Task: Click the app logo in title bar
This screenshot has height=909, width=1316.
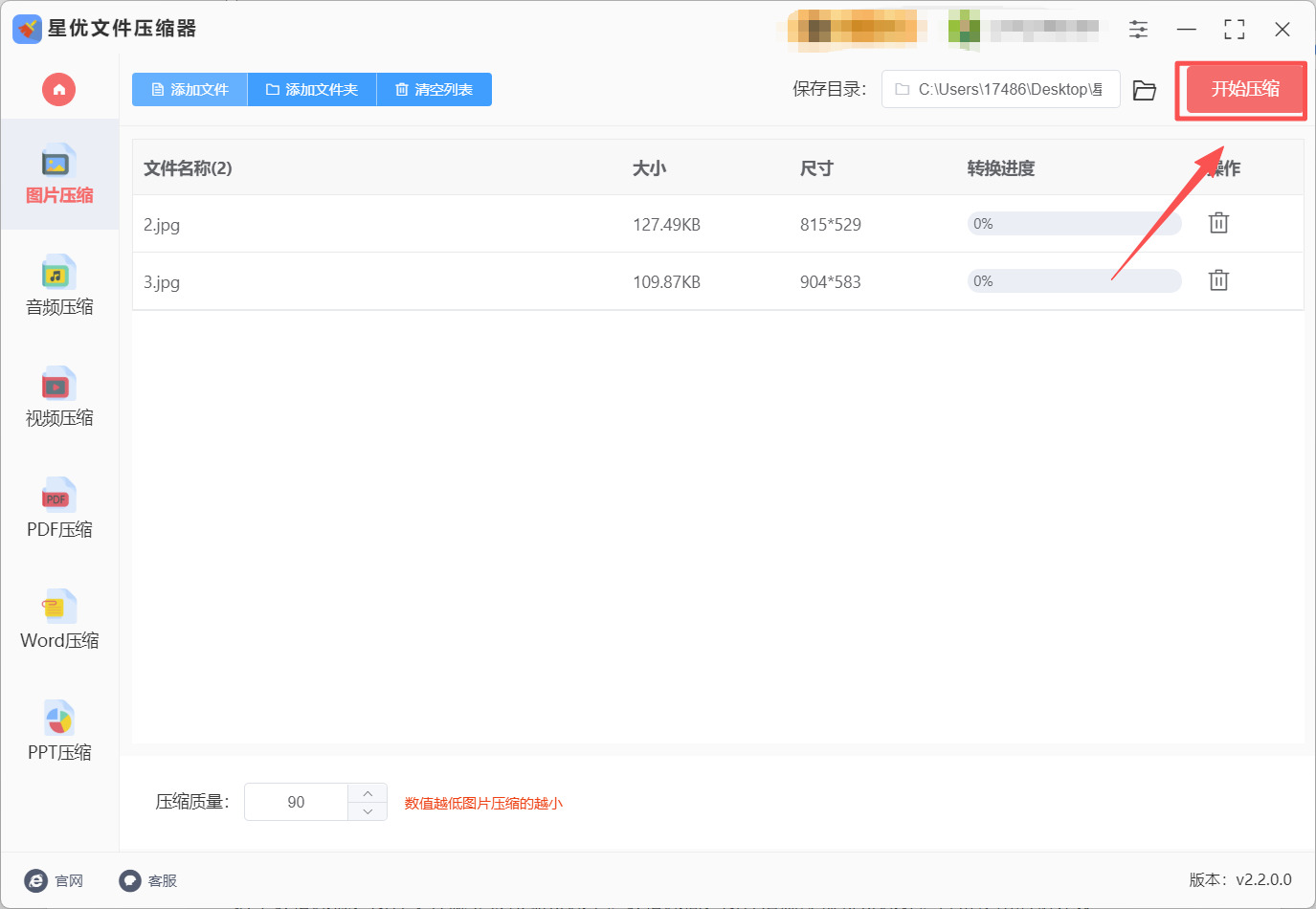Action: click(x=27, y=29)
